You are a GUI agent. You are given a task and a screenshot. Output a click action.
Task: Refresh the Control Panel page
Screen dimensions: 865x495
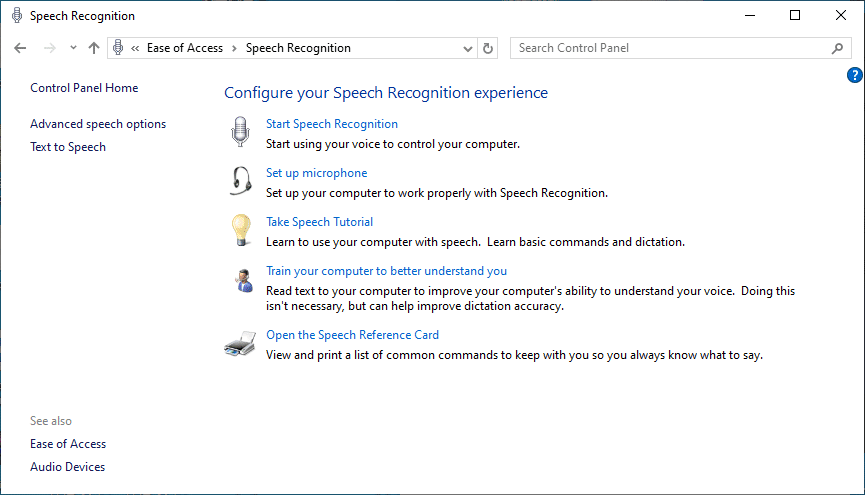(x=488, y=48)
